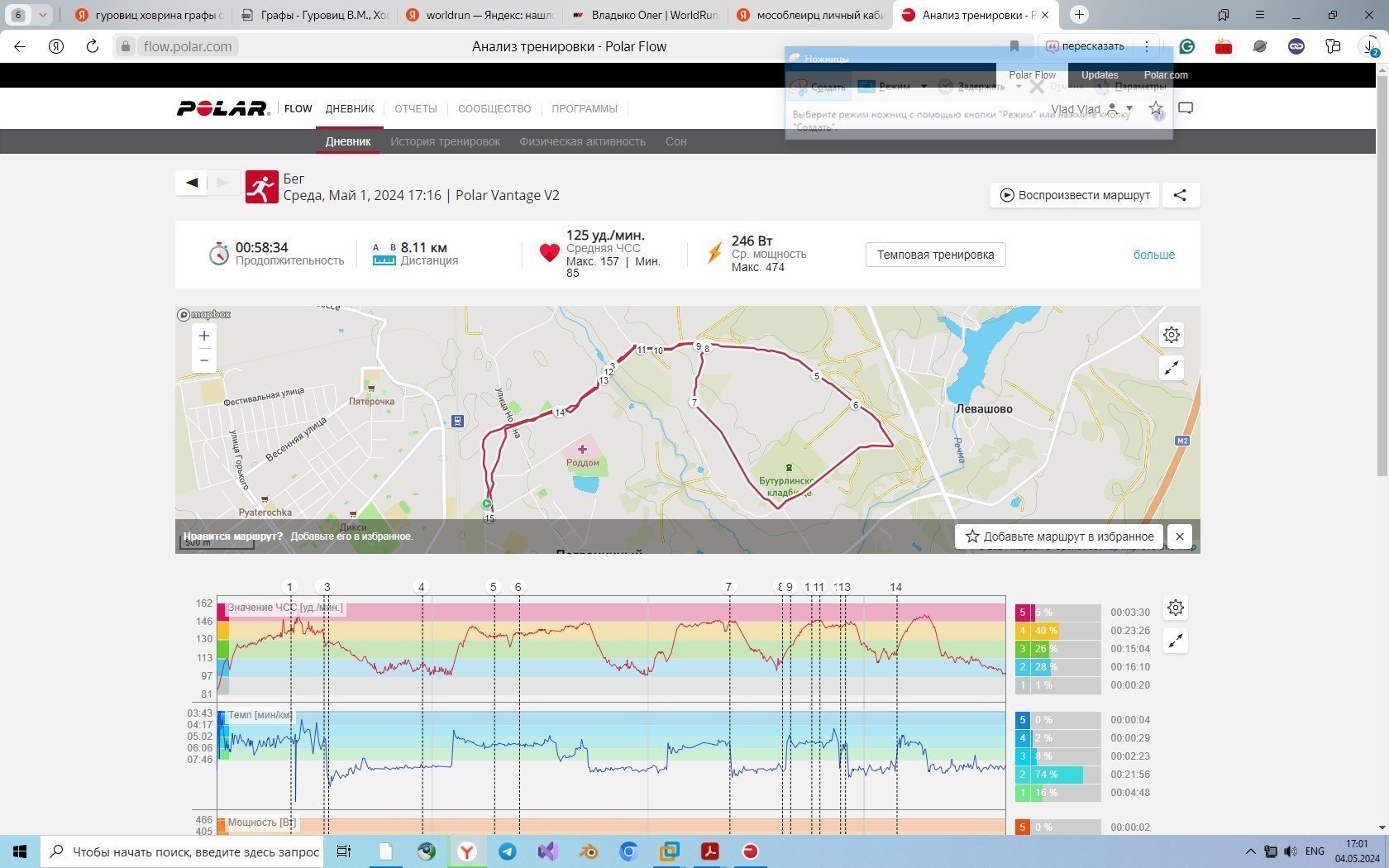Expand the training graph to fullscreen
The image size is (1389, 868).
pos(1176,641)
